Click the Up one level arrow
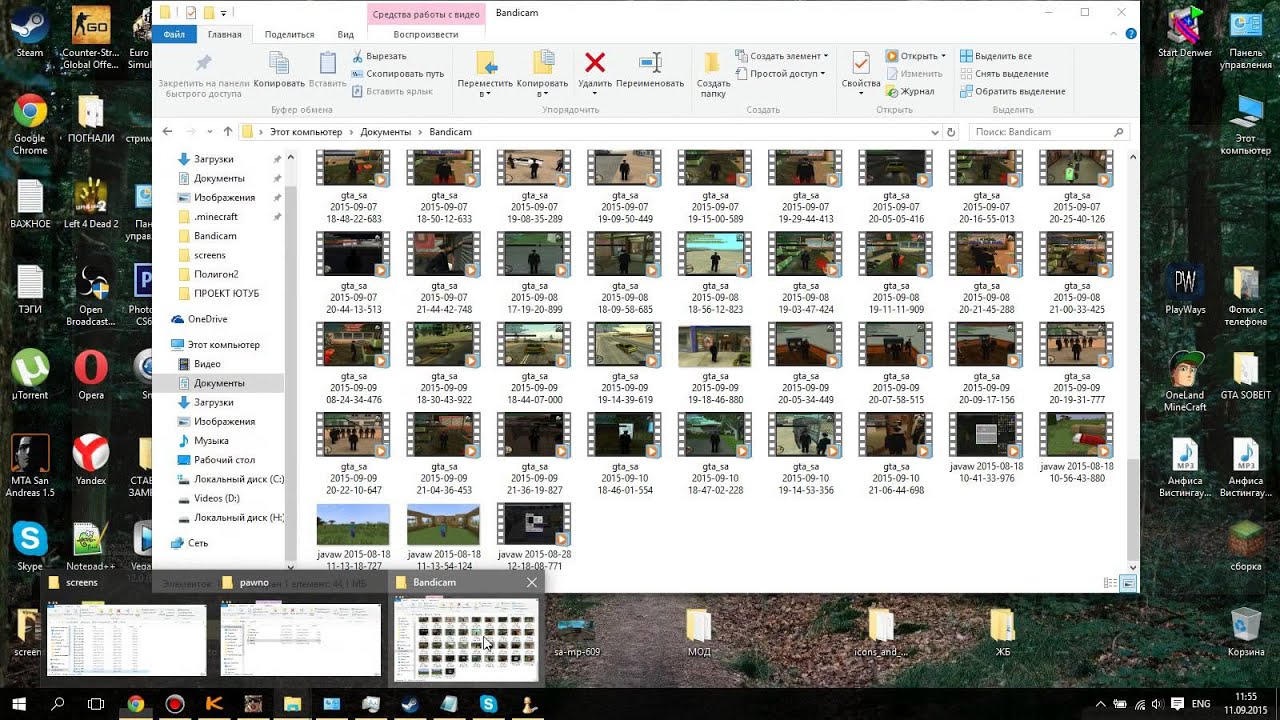 [228, 132]
